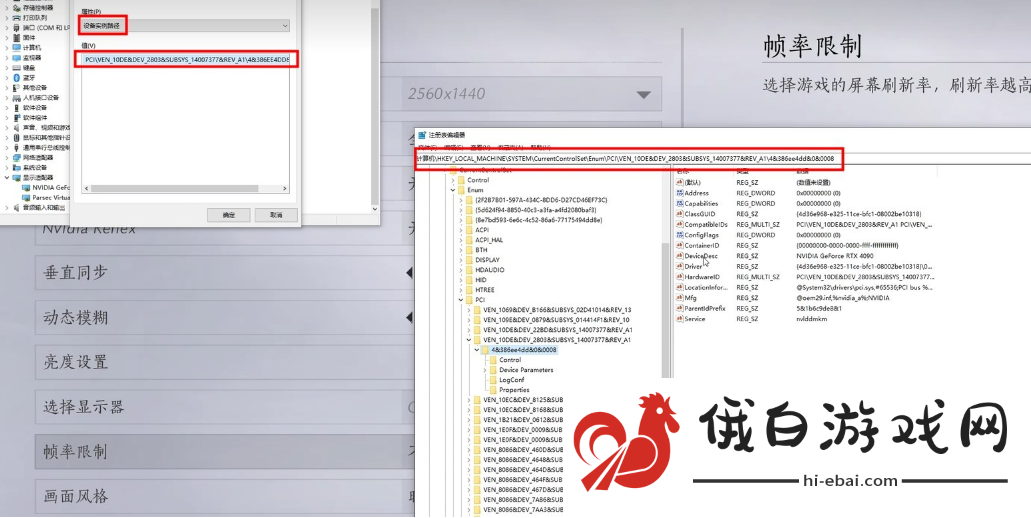The width and height of the screenshot is (1031, 518).
Task: Select the BTH registry key
Action: click(x=481, y=250)
